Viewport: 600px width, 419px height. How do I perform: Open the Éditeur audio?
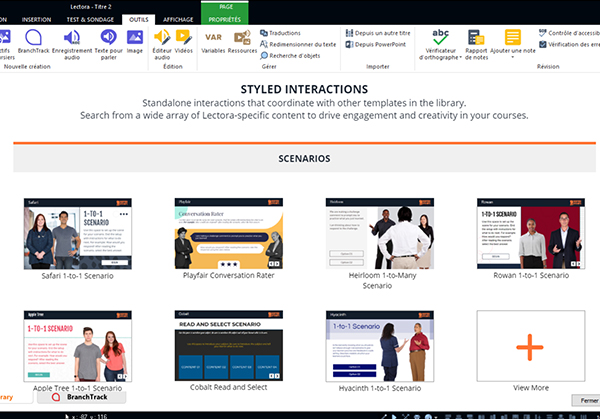pyautogui.click(x=161, y=38)
